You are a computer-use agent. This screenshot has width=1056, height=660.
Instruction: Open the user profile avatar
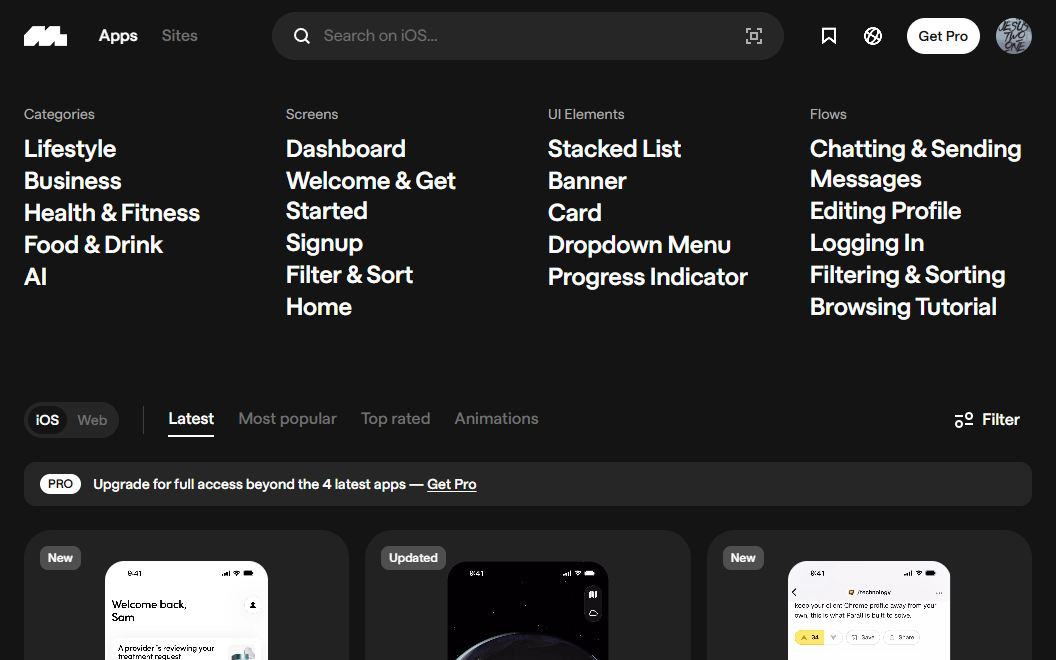(x=1013, y=36)
